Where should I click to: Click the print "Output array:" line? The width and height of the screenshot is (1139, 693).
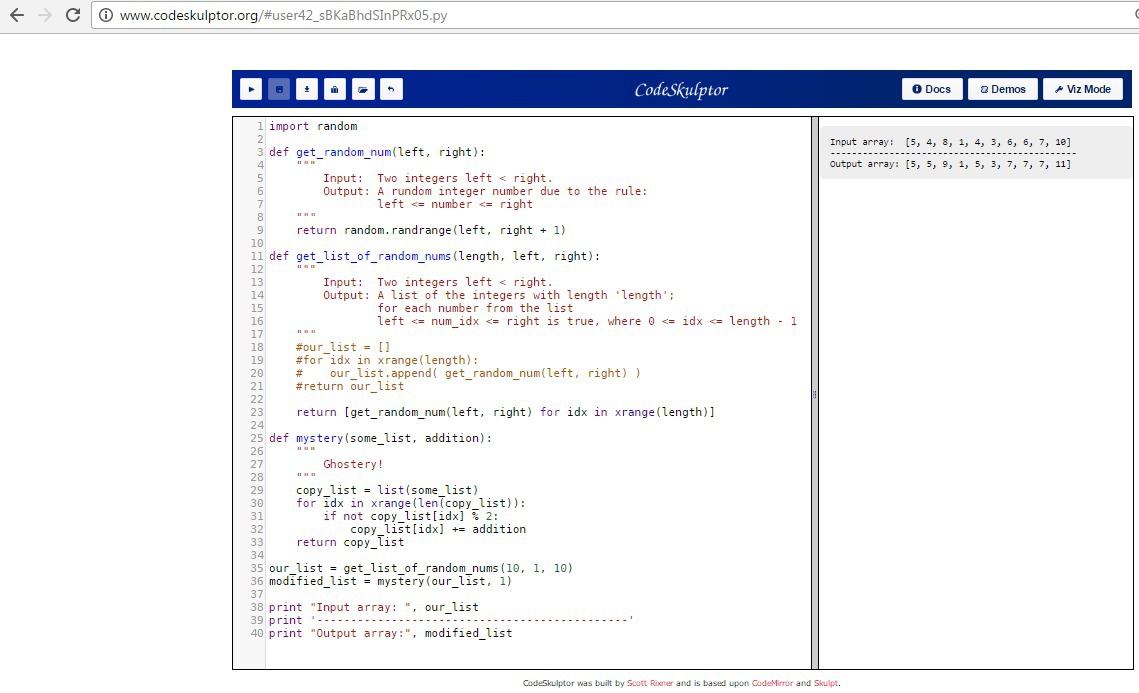pyautogui.click(x=390, y=633)
